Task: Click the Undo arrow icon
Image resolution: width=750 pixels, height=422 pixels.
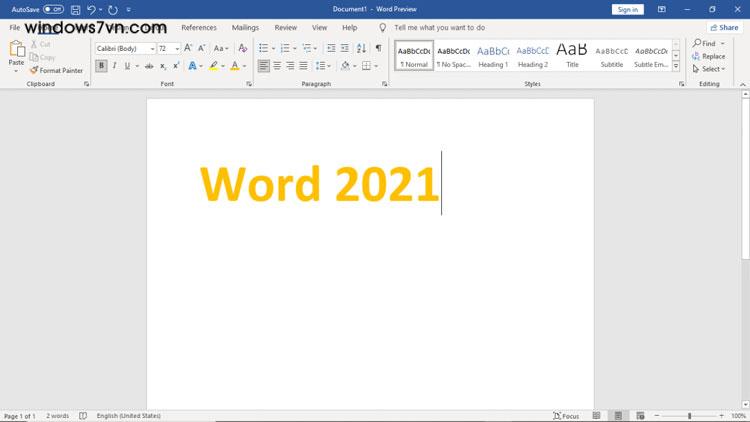Action: click(x=91, y=9)
